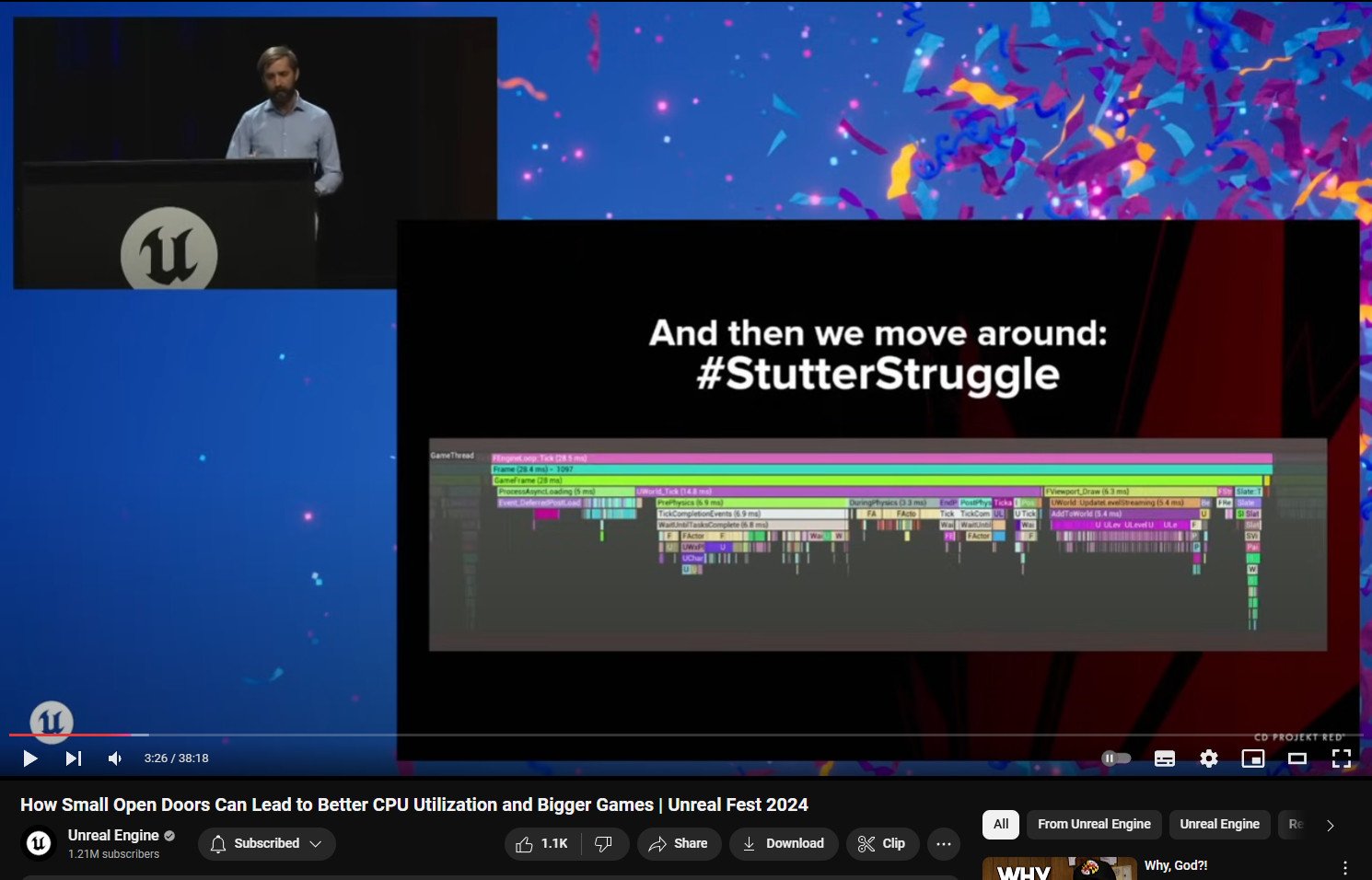Select the Unreal Engine filter chip
Viewport: 1372px width, 880px height.
(1219, 824)
